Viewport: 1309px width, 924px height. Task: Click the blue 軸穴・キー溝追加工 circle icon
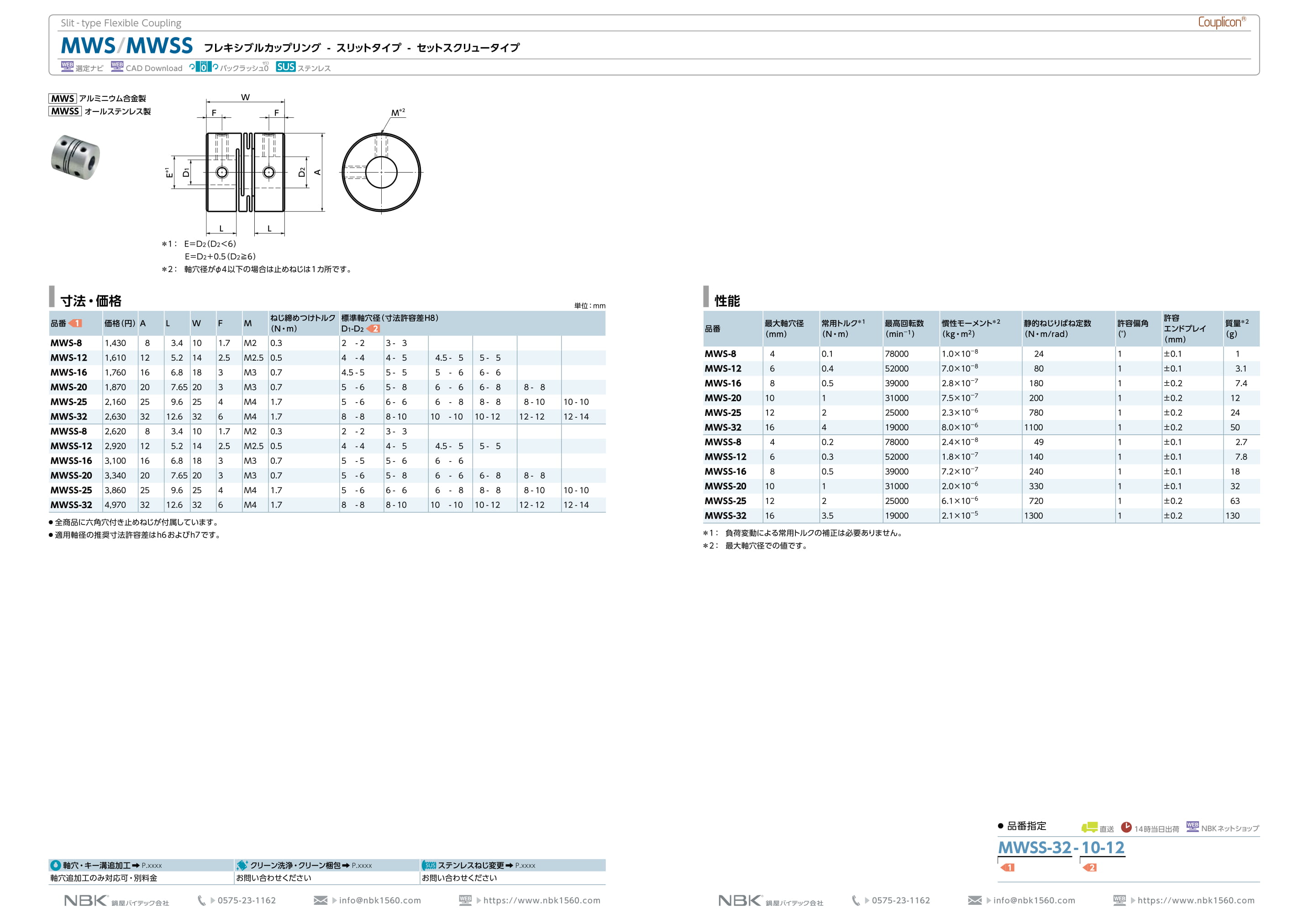(x=56, y=865)
